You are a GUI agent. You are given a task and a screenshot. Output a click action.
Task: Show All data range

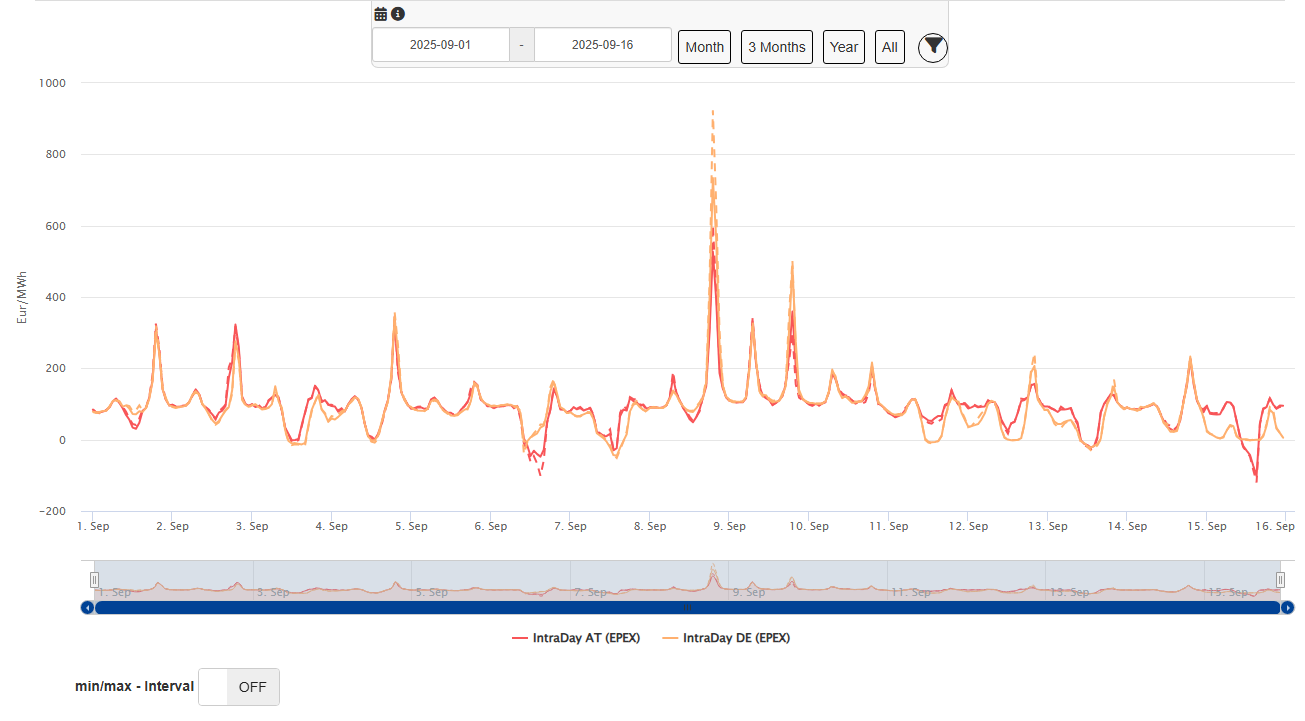tap(889, 47)
